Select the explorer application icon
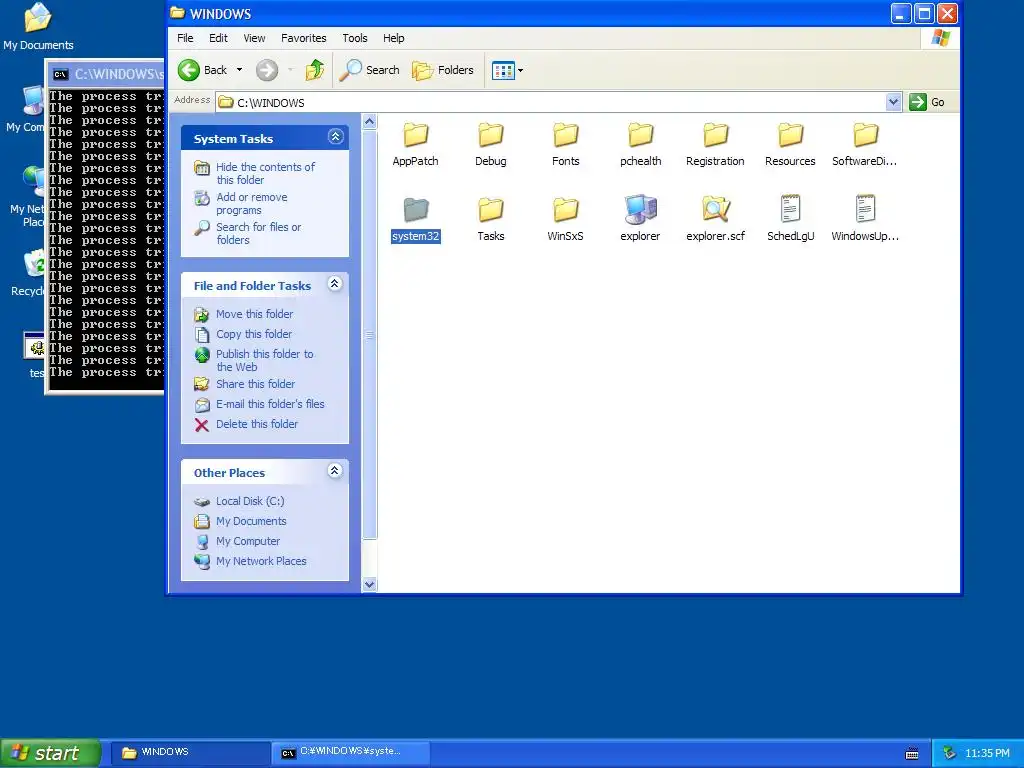Image resolution: width=1024 pixels, height=768 pixels. [641, 210]
